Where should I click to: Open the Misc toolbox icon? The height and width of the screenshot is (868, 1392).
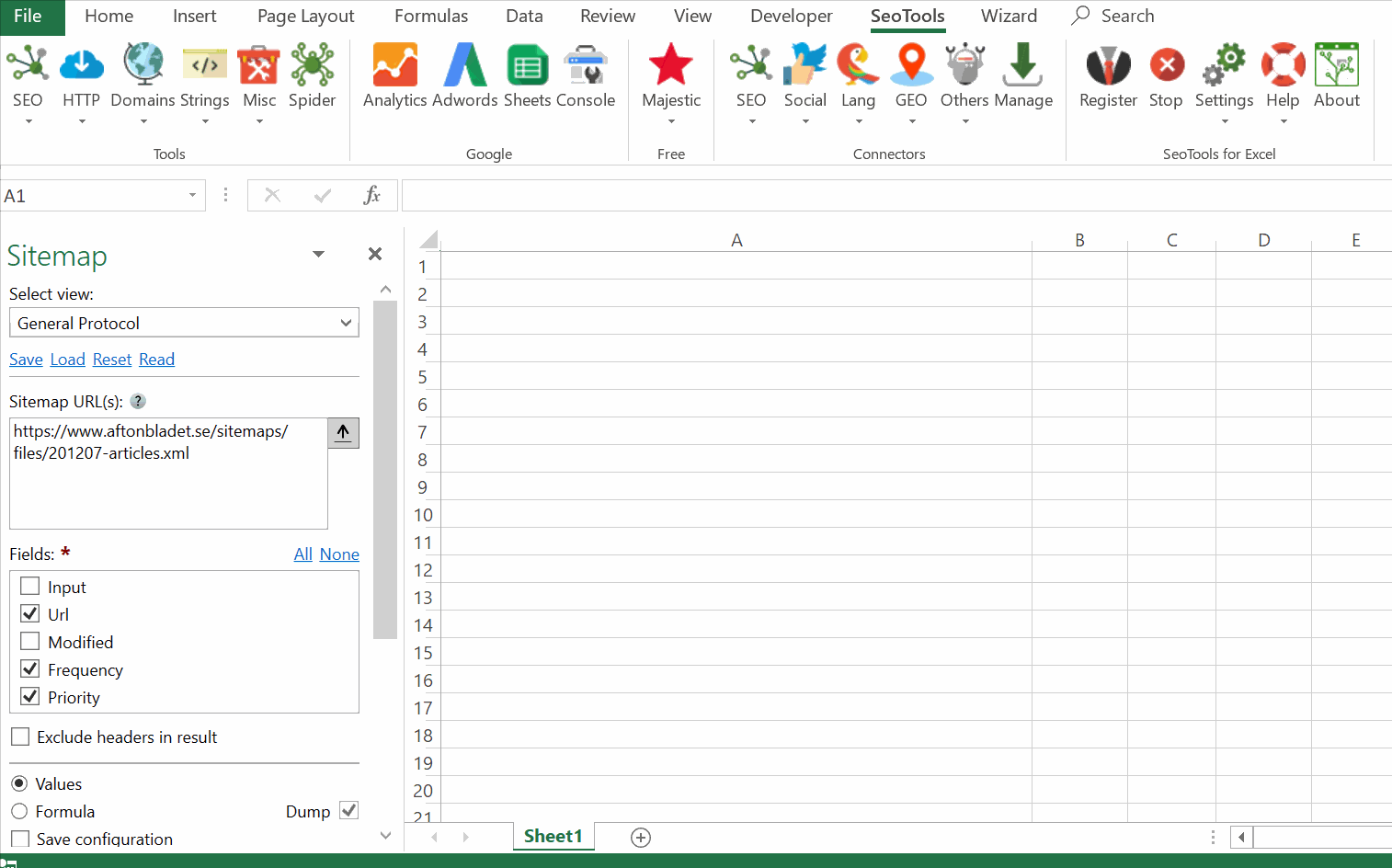click(x=259, y=65)
